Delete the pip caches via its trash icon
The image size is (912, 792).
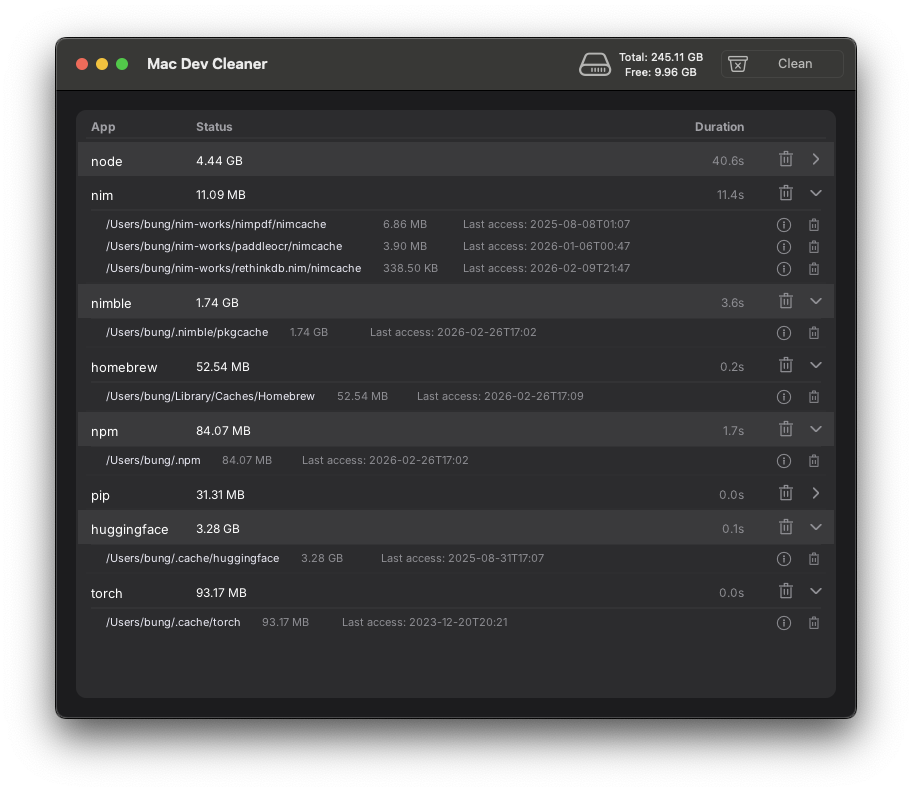click(786, 492)
